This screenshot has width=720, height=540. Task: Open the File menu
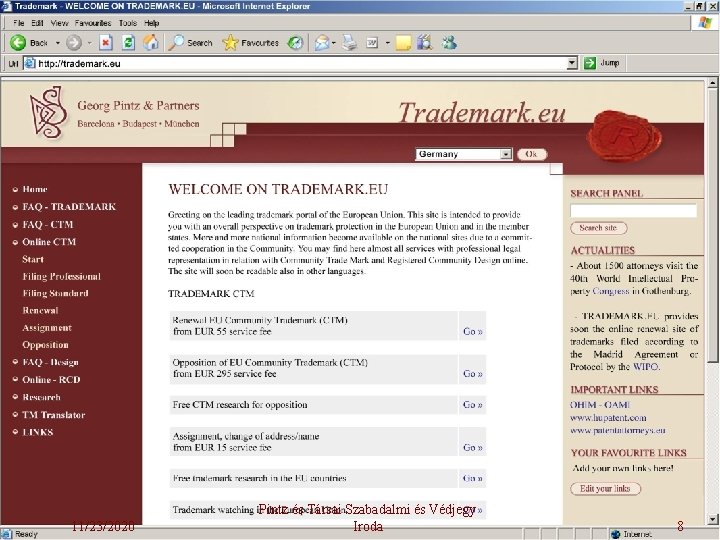tap(19, 23)
